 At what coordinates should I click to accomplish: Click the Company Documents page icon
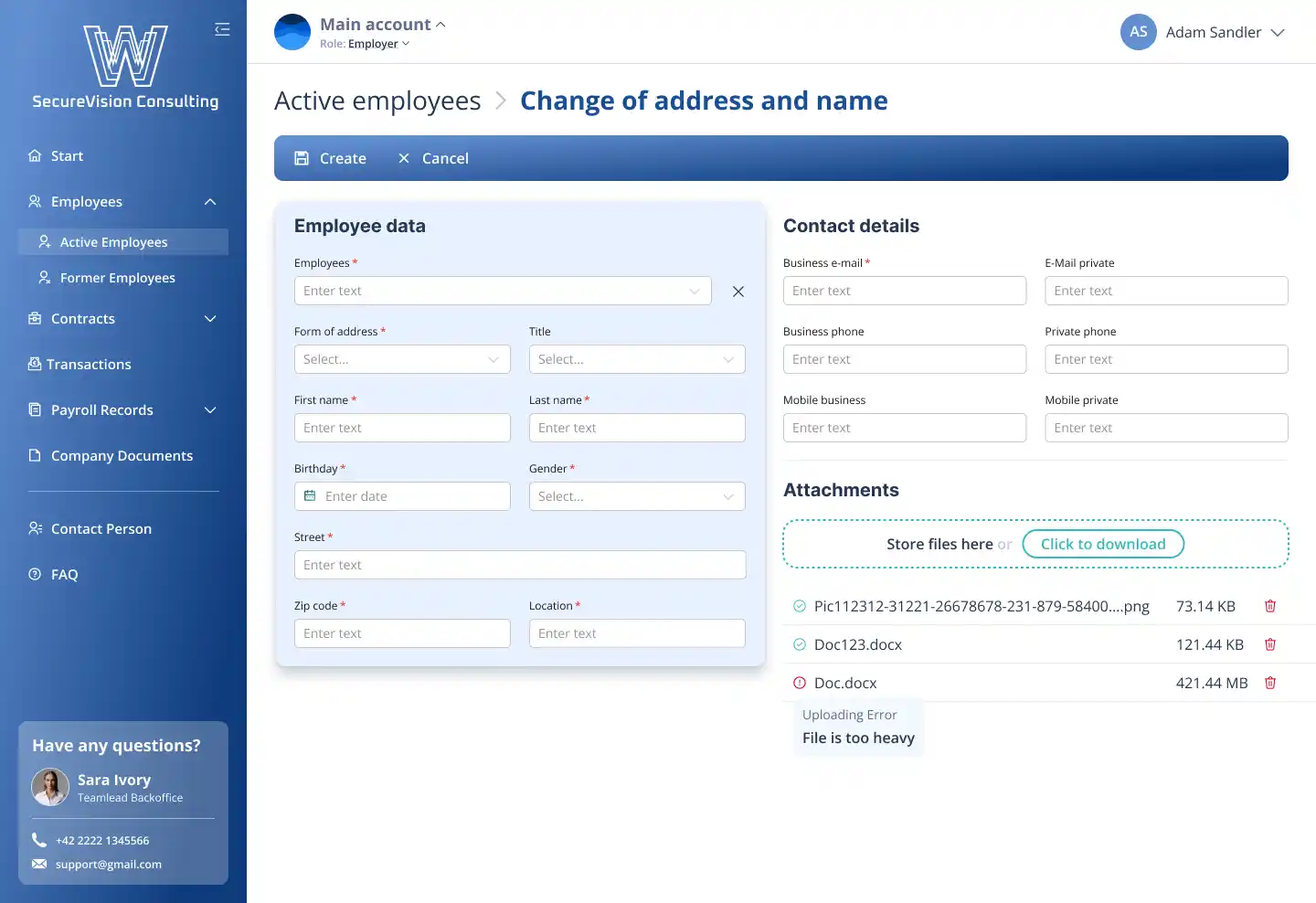point(34,455)
